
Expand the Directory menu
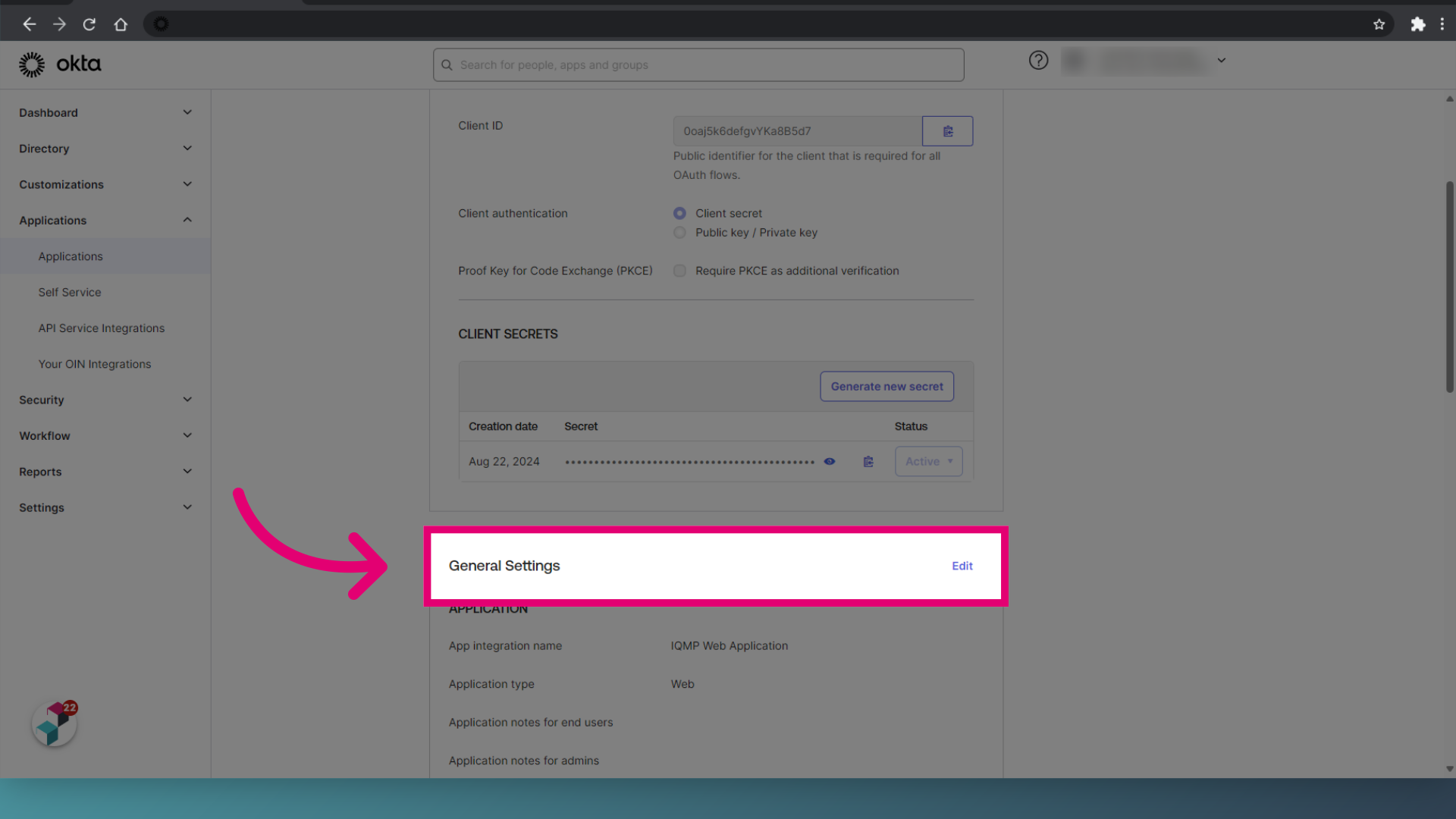(x=105, y=149)
